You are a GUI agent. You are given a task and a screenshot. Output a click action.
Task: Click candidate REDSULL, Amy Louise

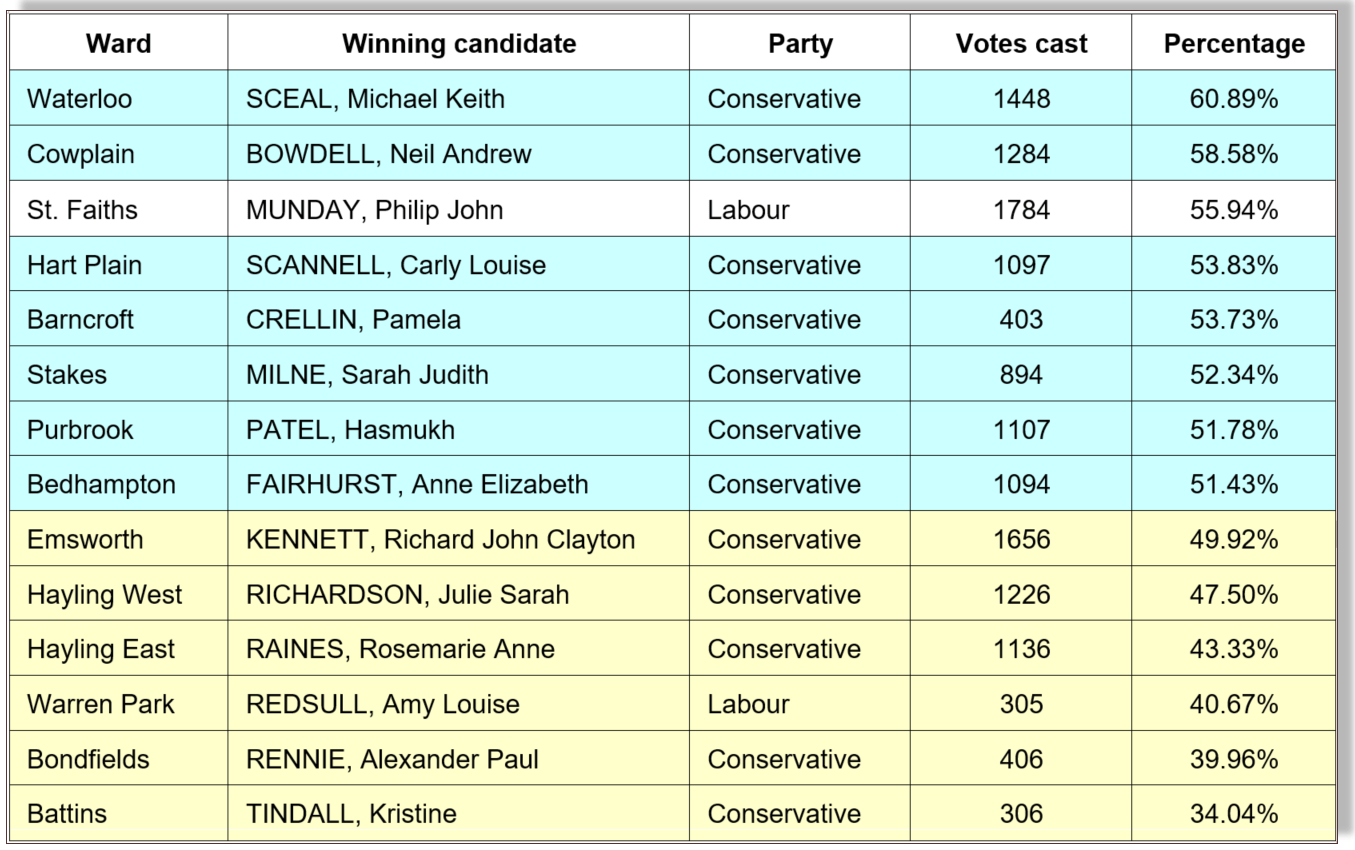click(383, 704)
